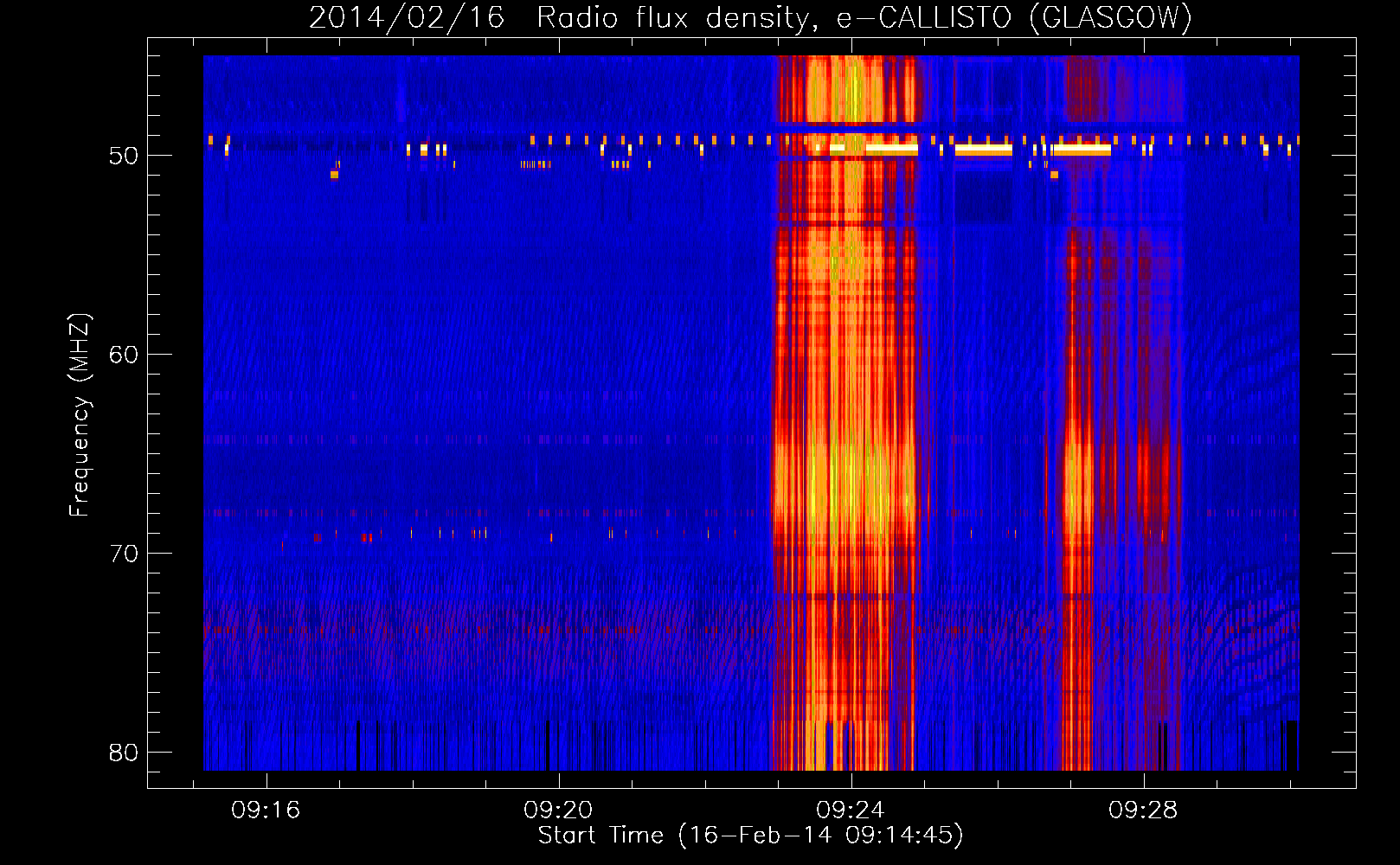
Task: Click the 60 frequency tick label
Action: (x=124, y=355)
